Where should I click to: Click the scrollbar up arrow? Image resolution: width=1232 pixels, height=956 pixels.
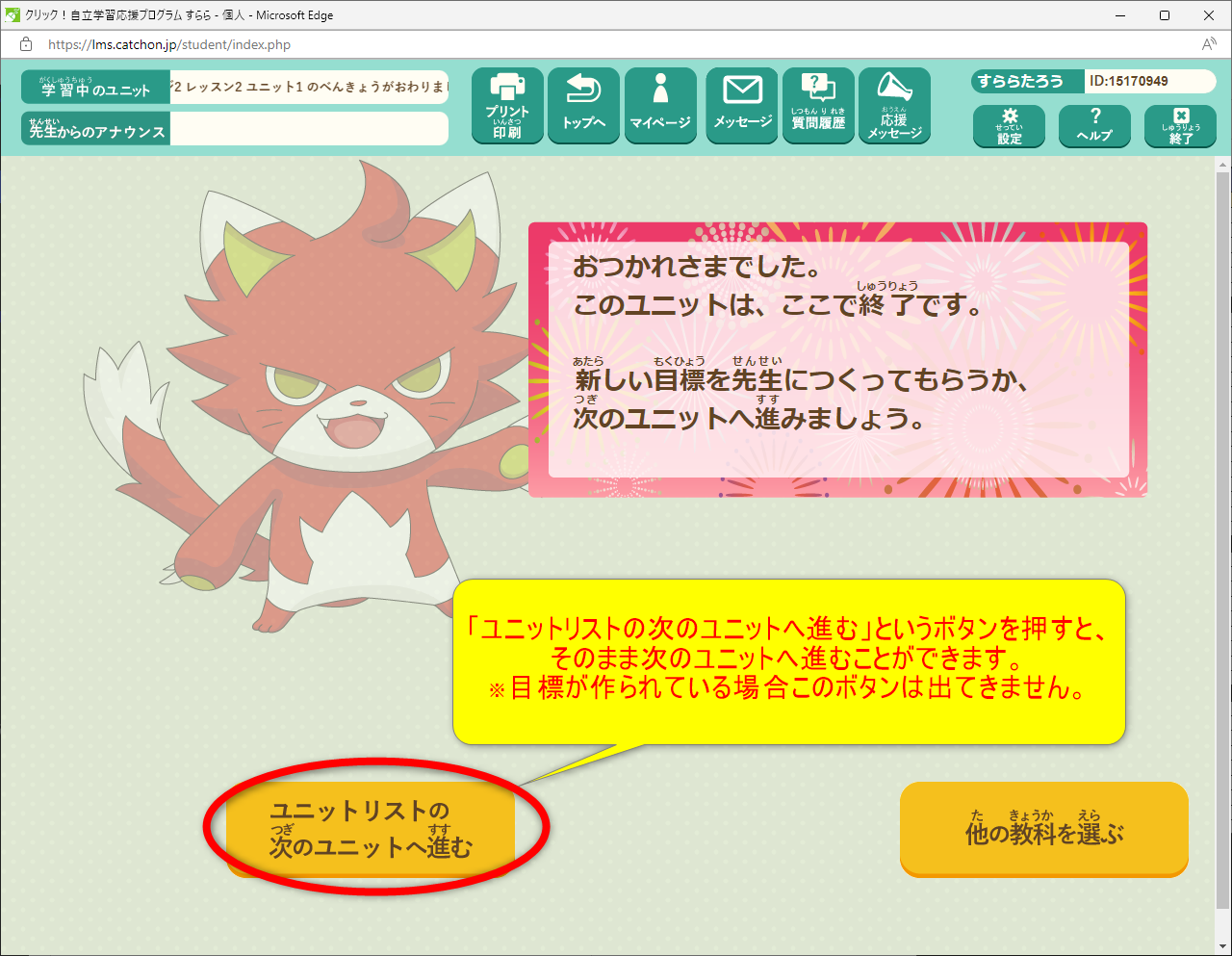tap(1223, 165)
